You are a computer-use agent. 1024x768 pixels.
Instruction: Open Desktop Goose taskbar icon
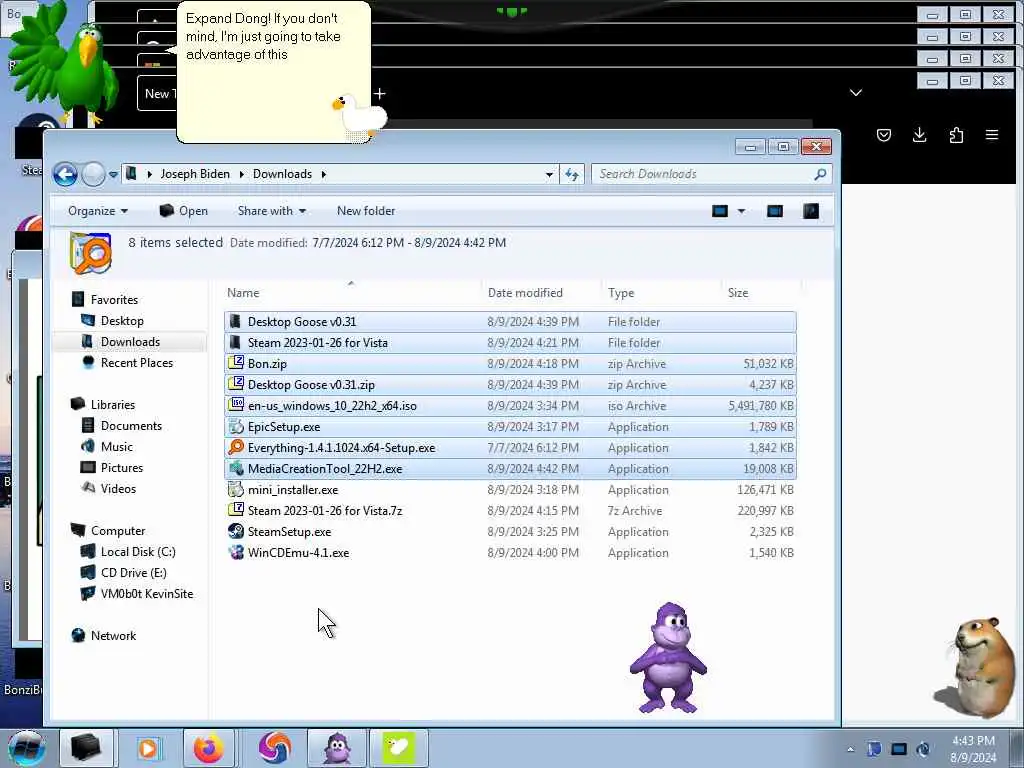pos(399,748)
